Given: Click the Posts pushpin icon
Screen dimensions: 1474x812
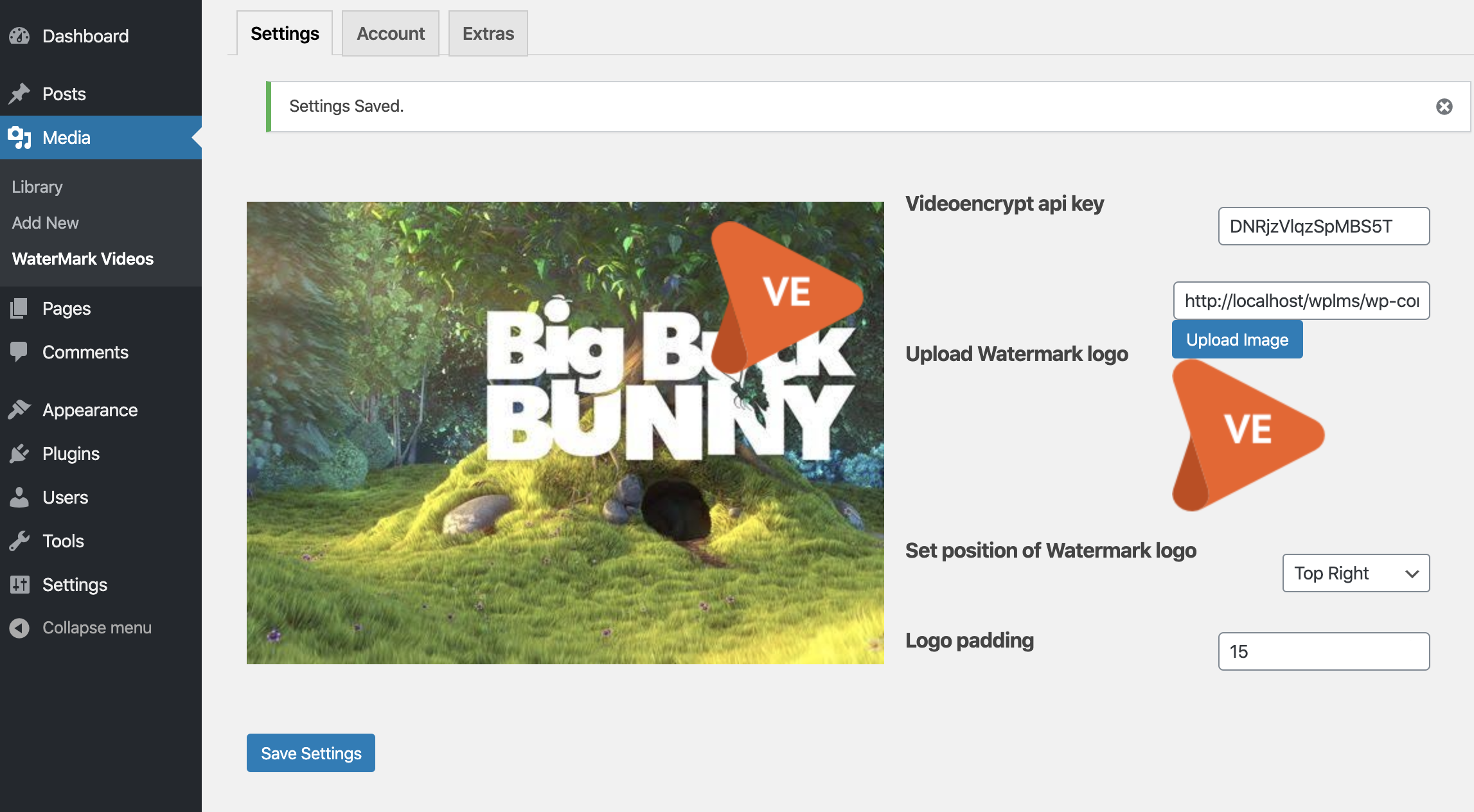Looking at the screenshot, I should point(19,94).
